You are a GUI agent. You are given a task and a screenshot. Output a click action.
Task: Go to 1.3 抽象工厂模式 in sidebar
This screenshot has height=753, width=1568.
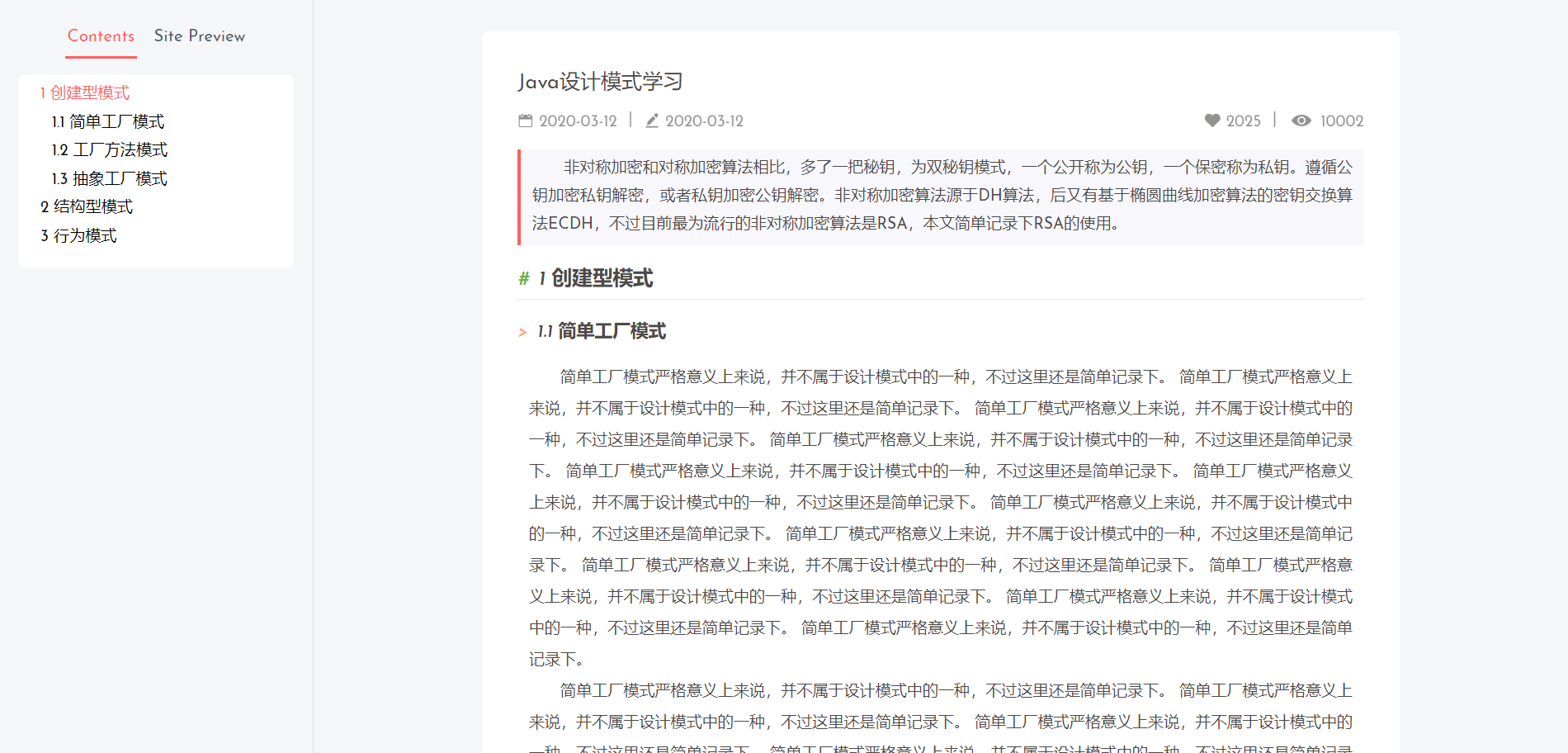click(110, 178)
